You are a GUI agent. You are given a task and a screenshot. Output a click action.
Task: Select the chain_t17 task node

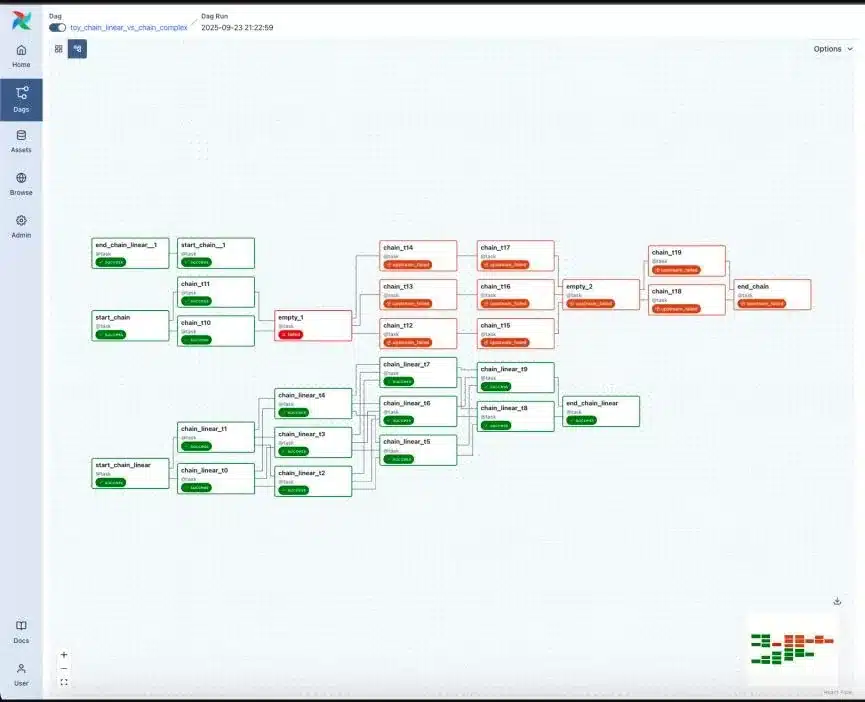[x=515, y=256]
